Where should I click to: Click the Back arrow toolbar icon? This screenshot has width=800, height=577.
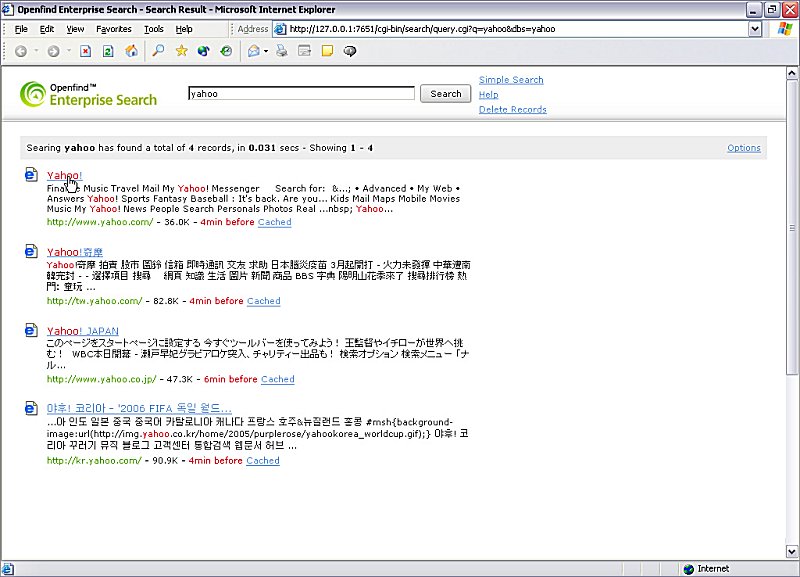point(21,51)
